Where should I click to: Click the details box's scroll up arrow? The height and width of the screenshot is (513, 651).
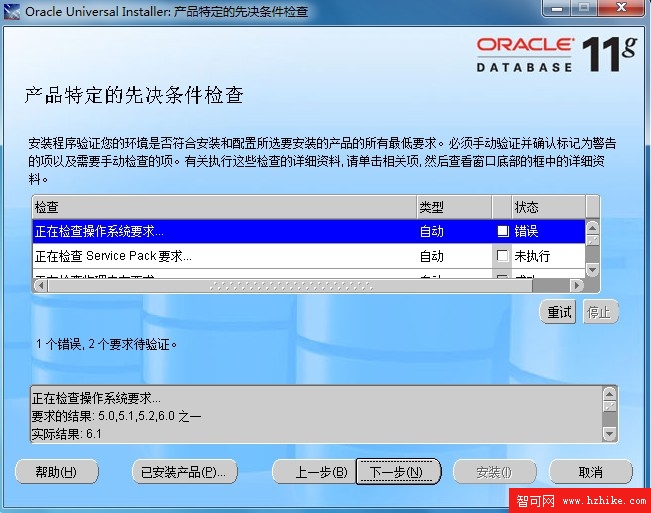(x=609, y=393)
